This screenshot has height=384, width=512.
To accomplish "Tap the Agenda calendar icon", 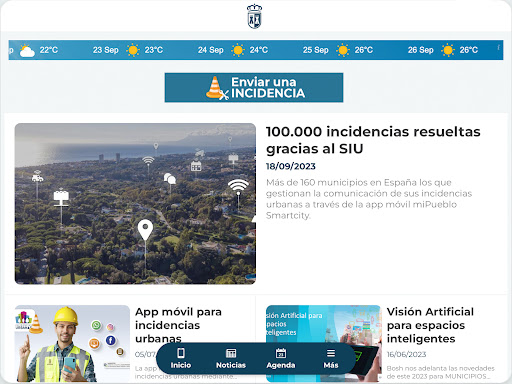I will click(x=281, y=353).
